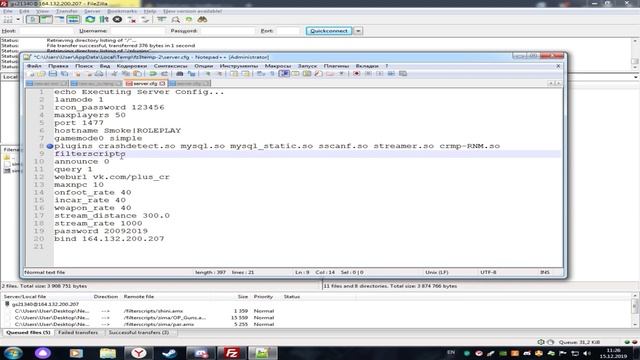Print document from Notepad++ toolbar
Viewport: 640px width, 360px height.
coord(99,74)
